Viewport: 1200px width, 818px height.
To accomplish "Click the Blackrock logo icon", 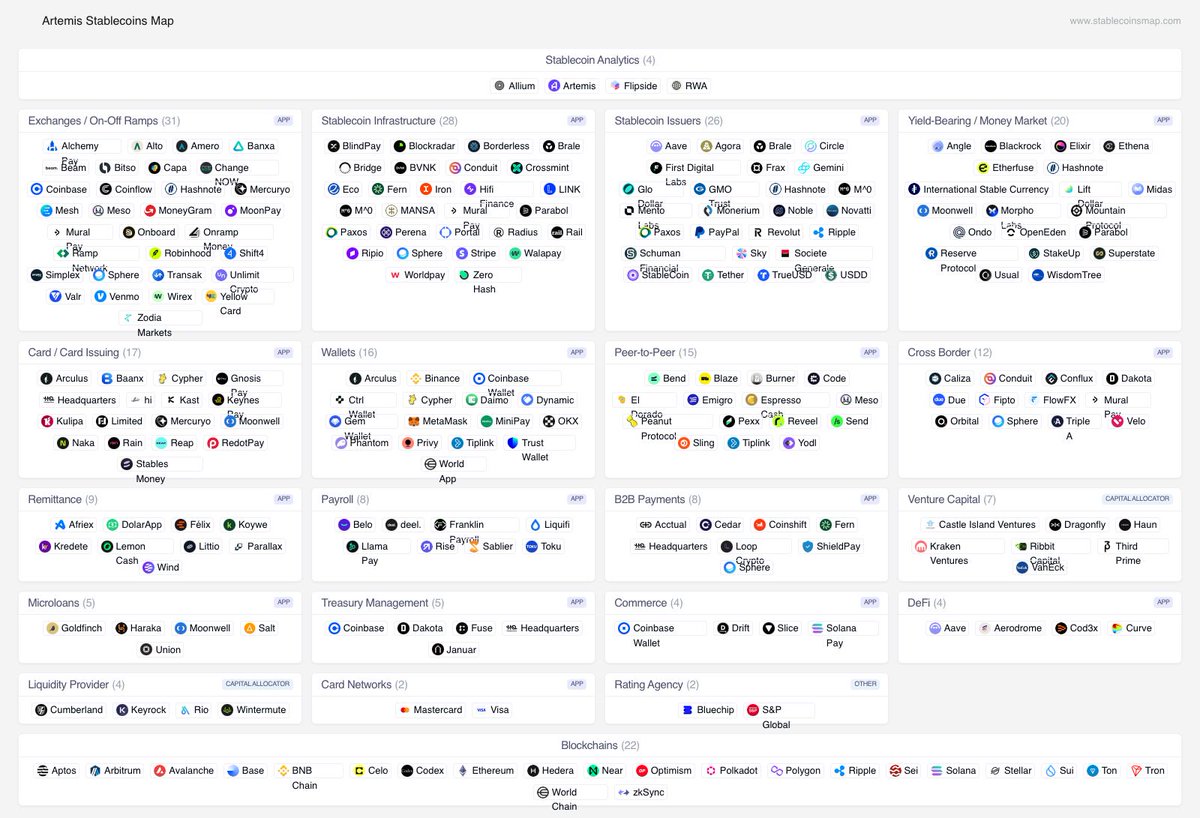I will click(x=990, y=146).
